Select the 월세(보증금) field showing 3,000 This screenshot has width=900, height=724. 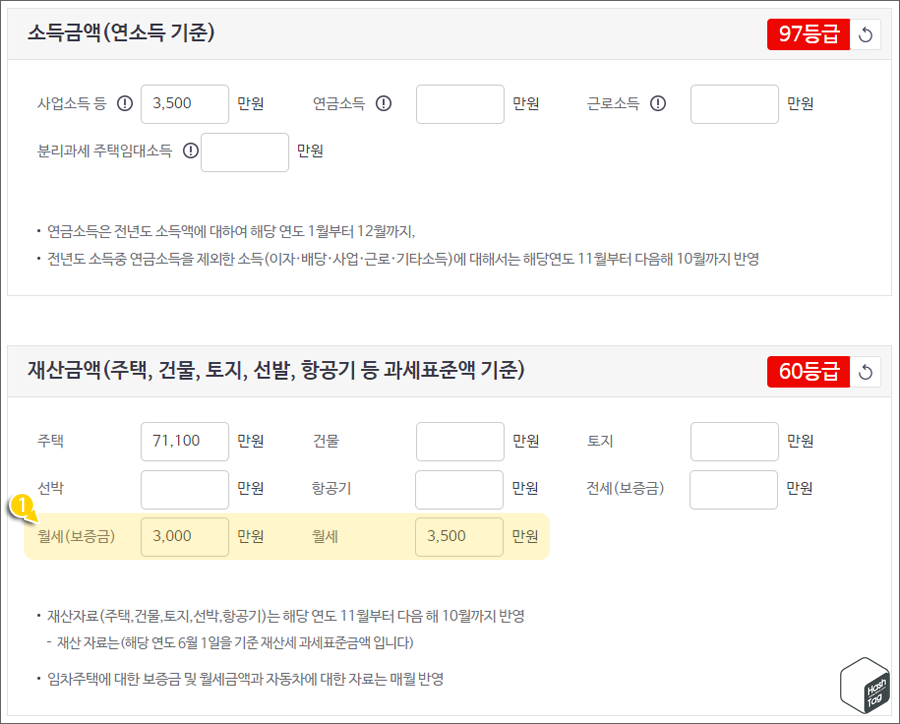[x=184, y=536]
